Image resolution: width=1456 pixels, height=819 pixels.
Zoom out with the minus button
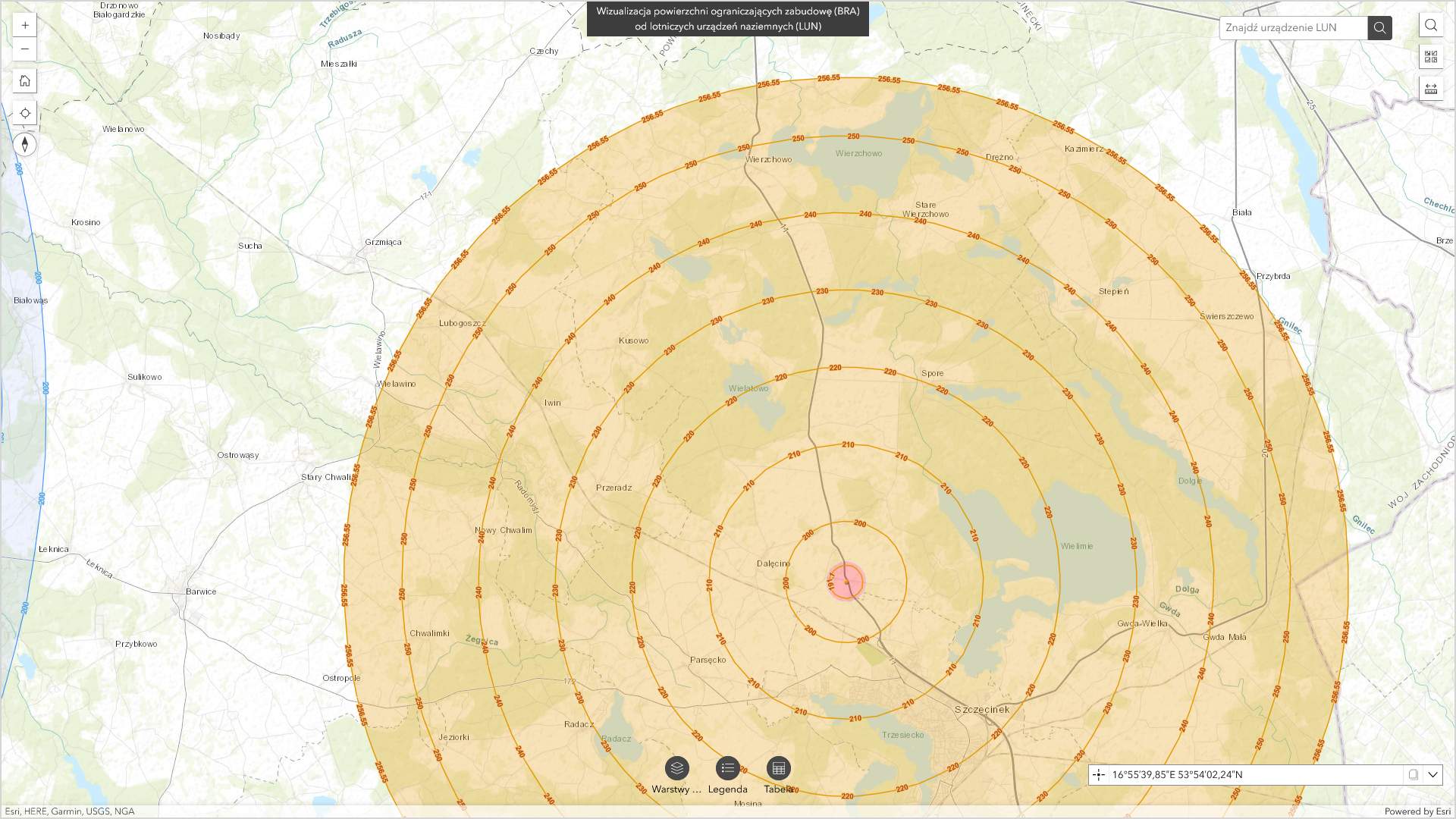coord(25,49)
